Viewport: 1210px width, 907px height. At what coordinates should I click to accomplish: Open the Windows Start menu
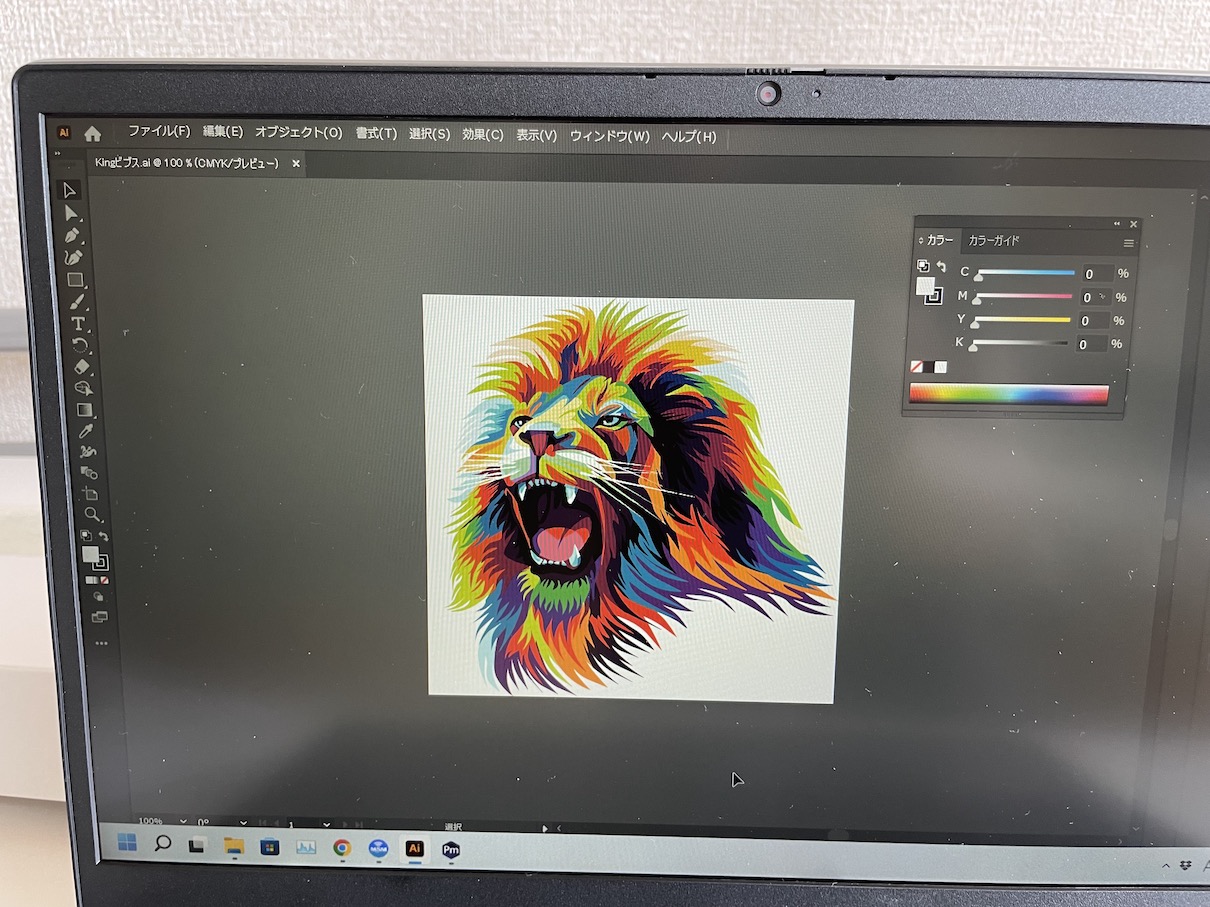(127, 843)
